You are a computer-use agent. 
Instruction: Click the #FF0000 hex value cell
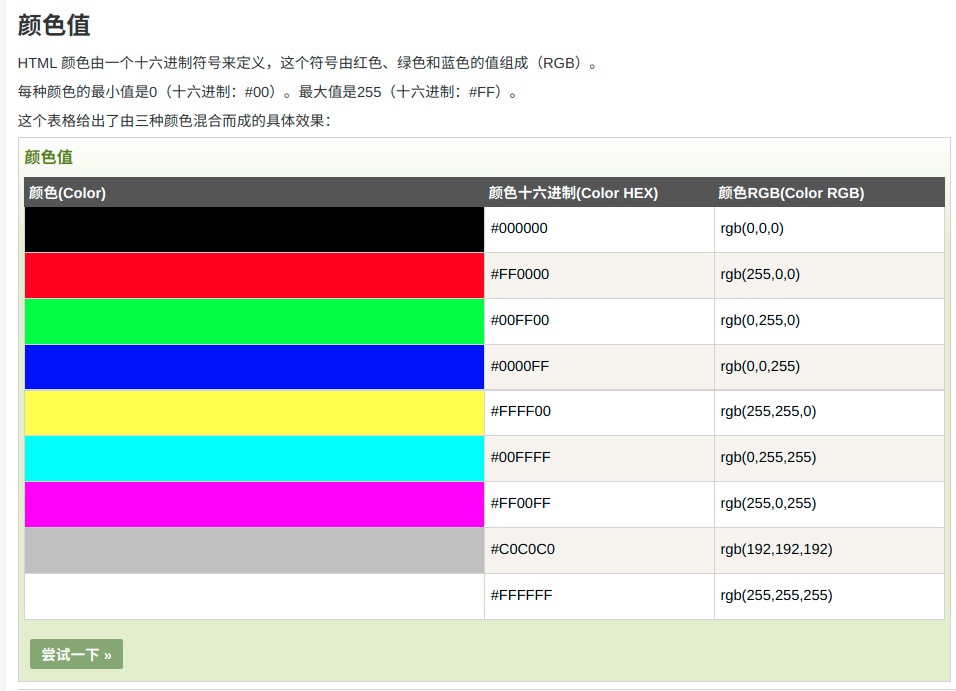599,276
